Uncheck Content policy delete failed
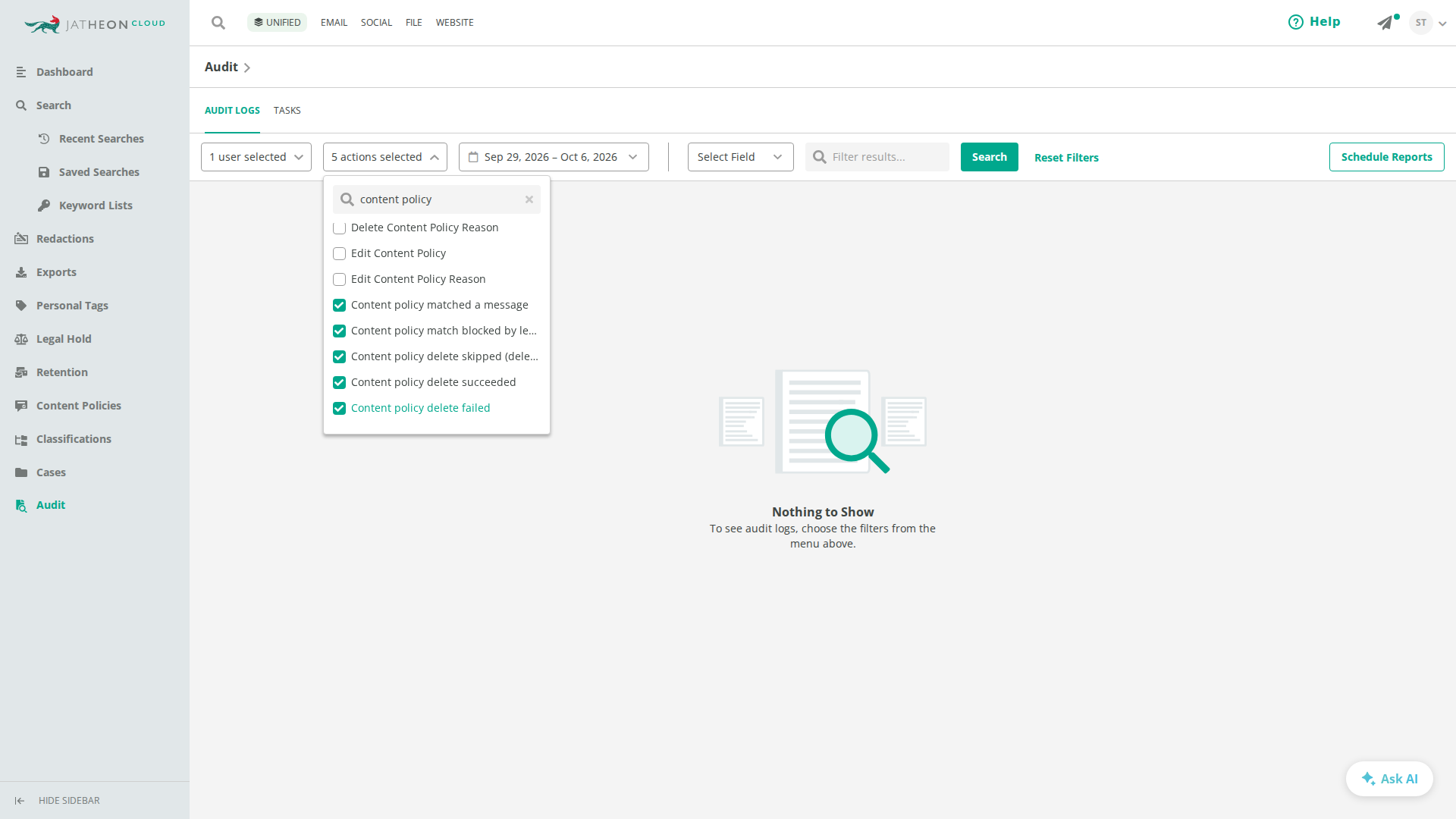1456x819 pixels. 339,408
